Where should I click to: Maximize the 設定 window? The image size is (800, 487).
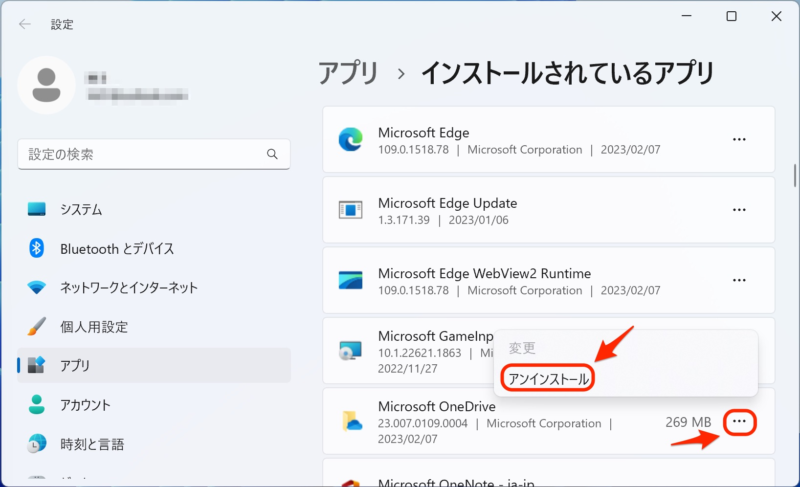[x=731, y=16]
